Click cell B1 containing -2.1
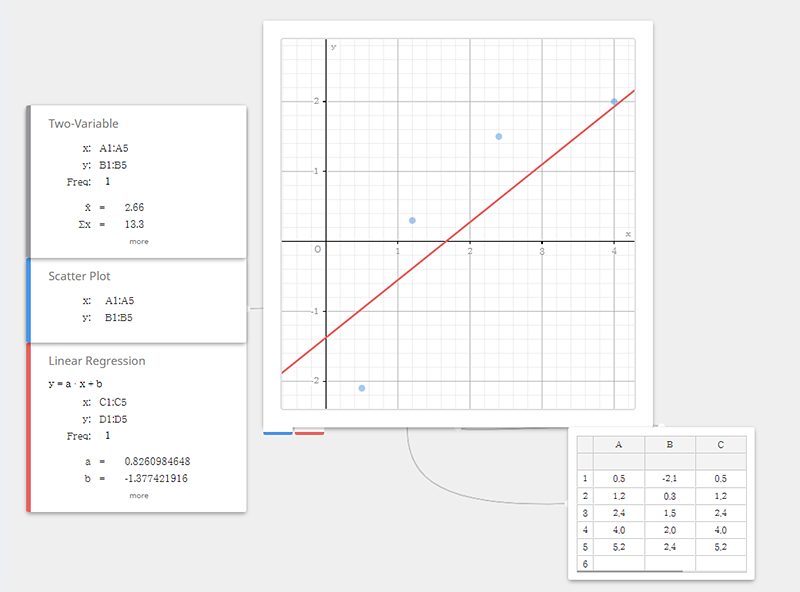This screenshot has height=592, width=800. pyautogui.click(x=670, y=479)
